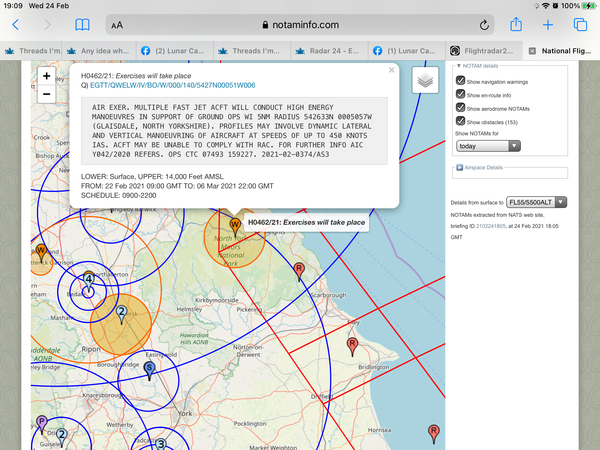This screenshot has height=450, width=600.
Task: Open the EGTT/QWELW Q-line link
Action: (173, 85)
